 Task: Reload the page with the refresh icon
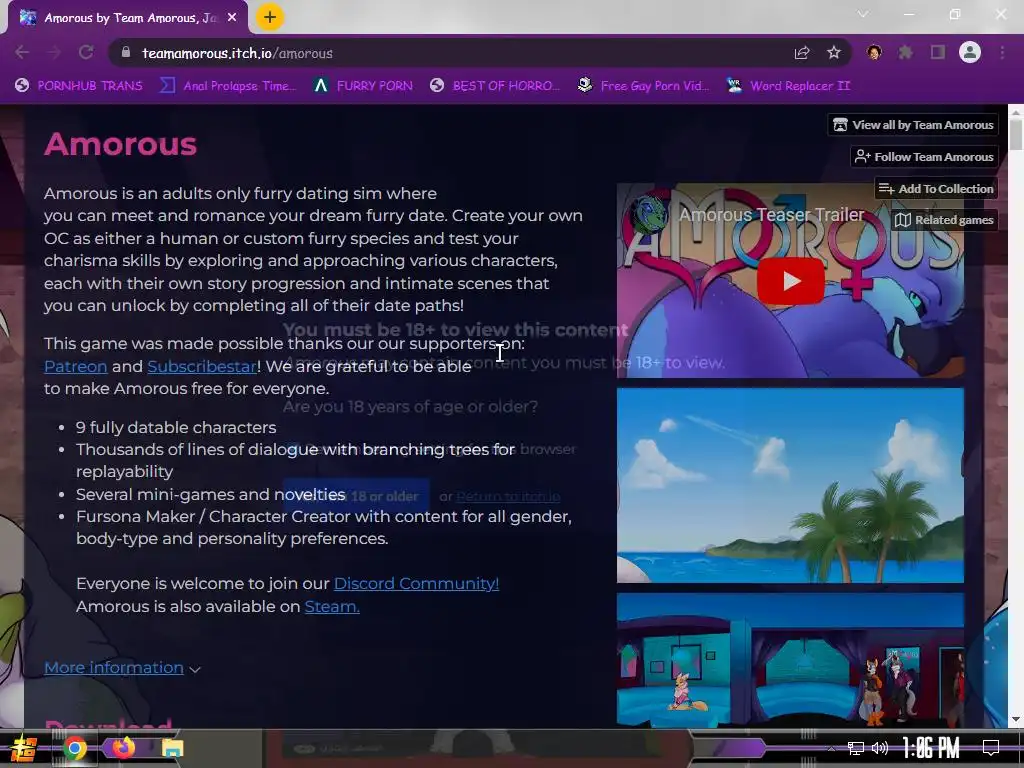tap(86, 53)
